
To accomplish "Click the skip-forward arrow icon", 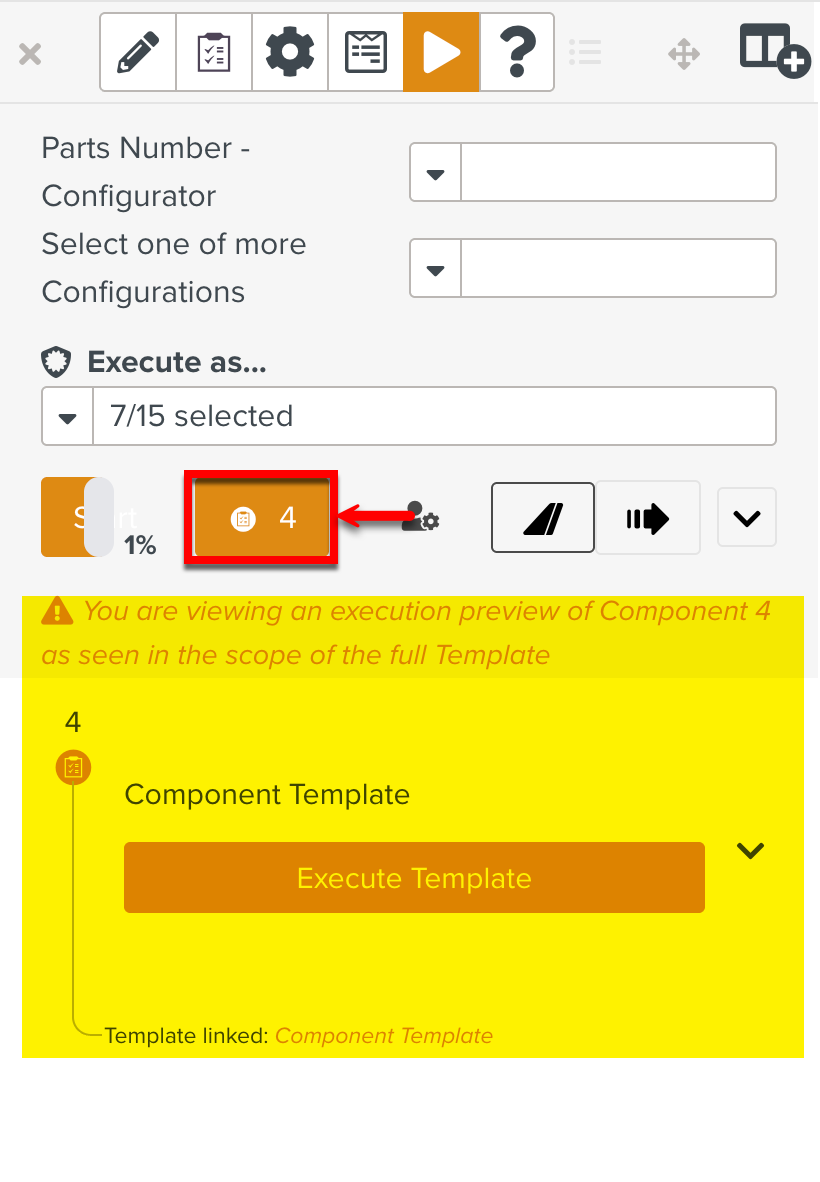I will [x=648, y=517].
